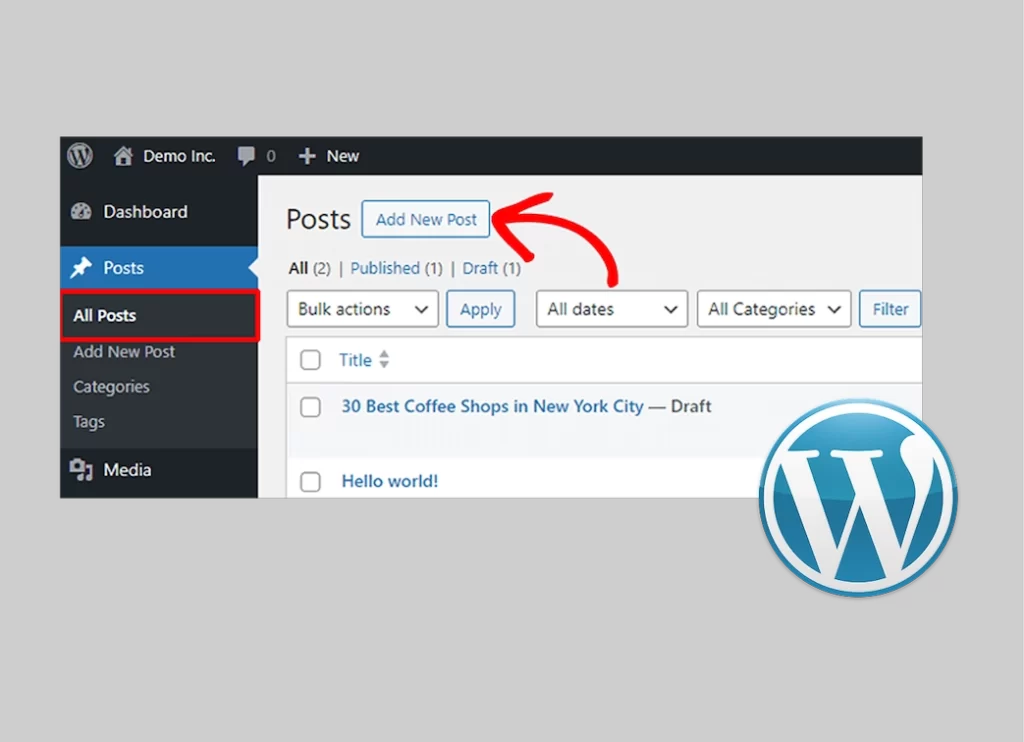
Task: Open the Bulk actions dropdown
Action: (362, 309)
